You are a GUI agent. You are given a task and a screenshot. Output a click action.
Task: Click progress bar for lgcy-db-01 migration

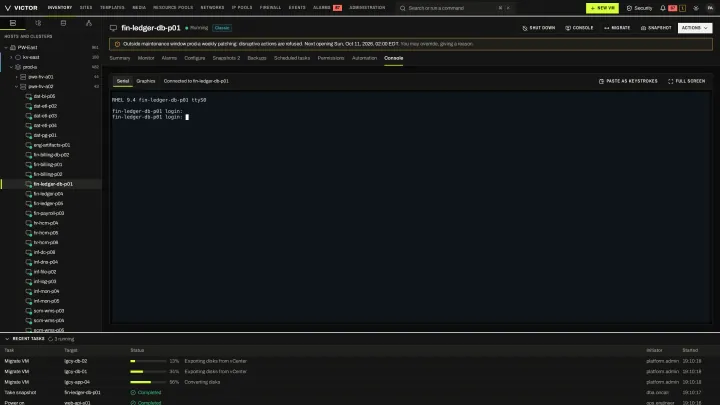coord(148,372)
